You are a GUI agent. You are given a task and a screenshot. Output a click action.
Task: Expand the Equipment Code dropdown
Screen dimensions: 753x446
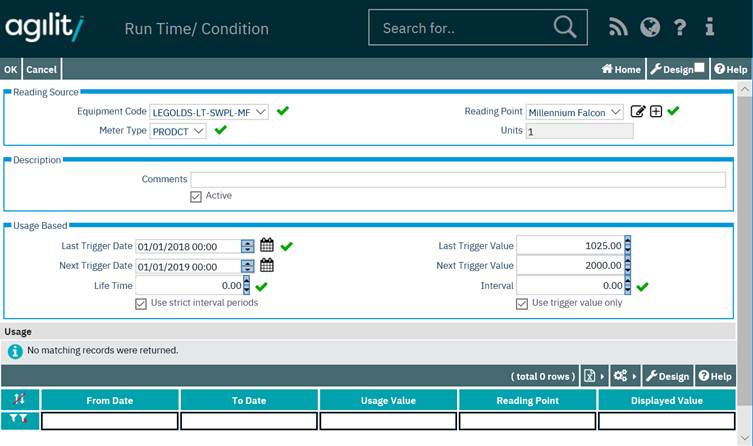pos(260,112)
